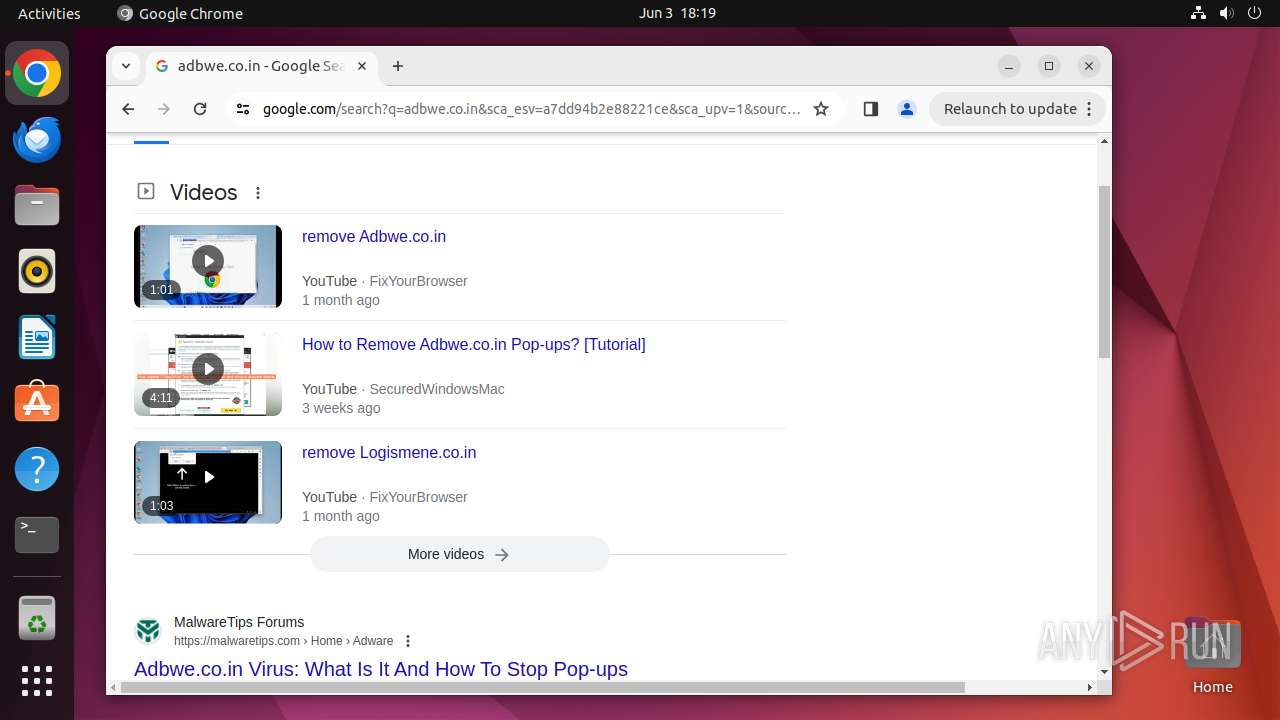Play the 1:01 video thumbnail
The image size is (1280, 720).
pyautogui.click(x=208, y=266)
